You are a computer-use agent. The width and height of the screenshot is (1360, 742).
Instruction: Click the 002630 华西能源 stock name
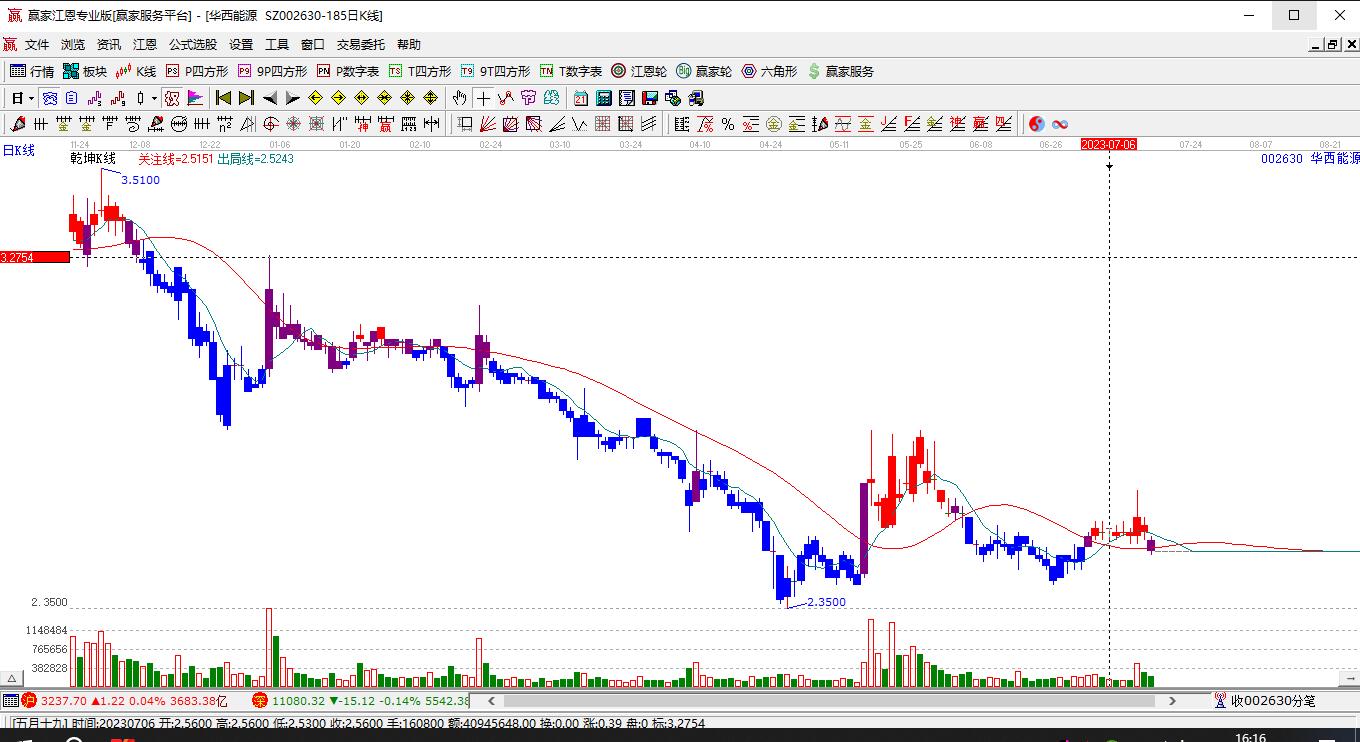1310,158
